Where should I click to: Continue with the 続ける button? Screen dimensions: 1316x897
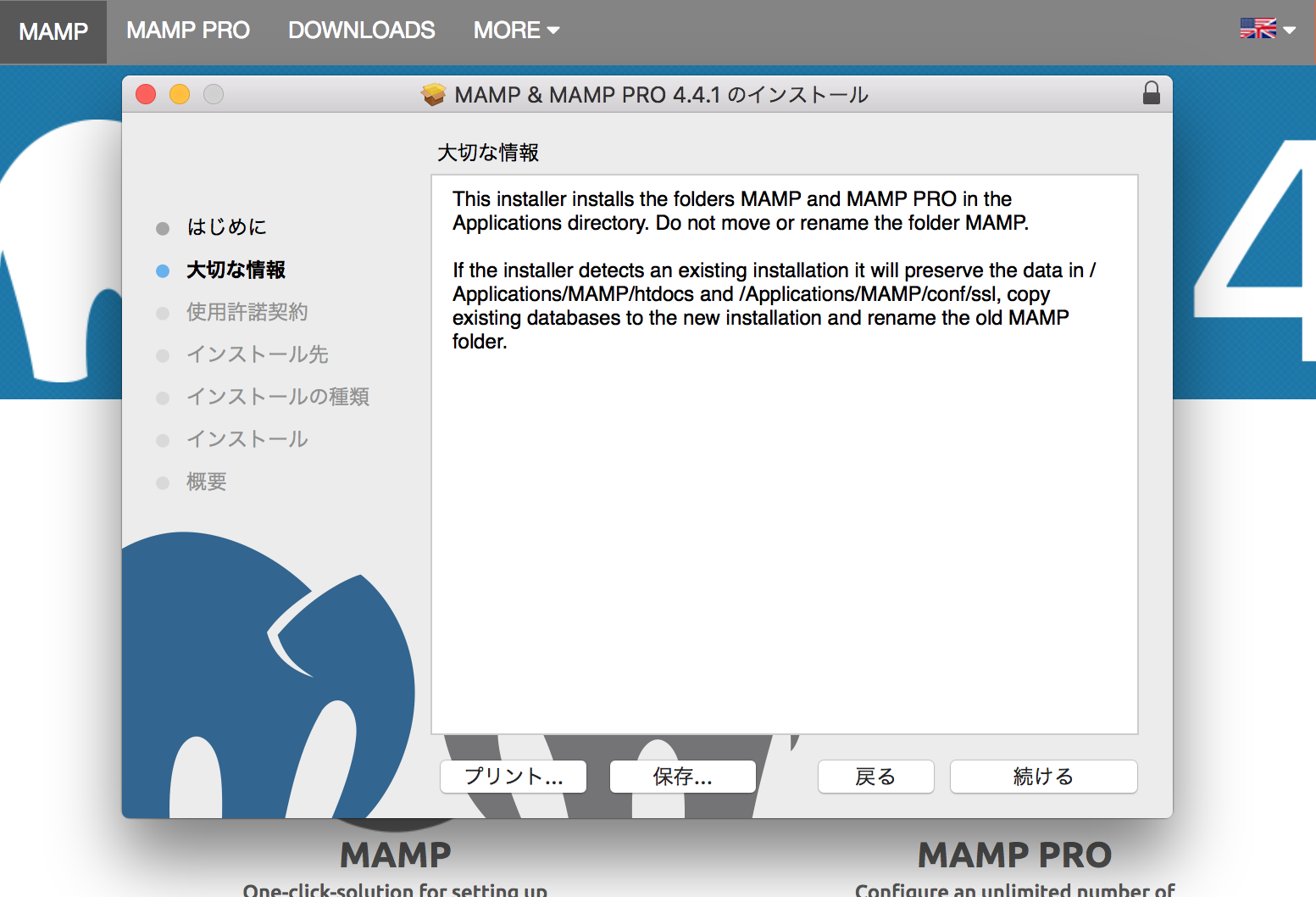(1044, 777)
